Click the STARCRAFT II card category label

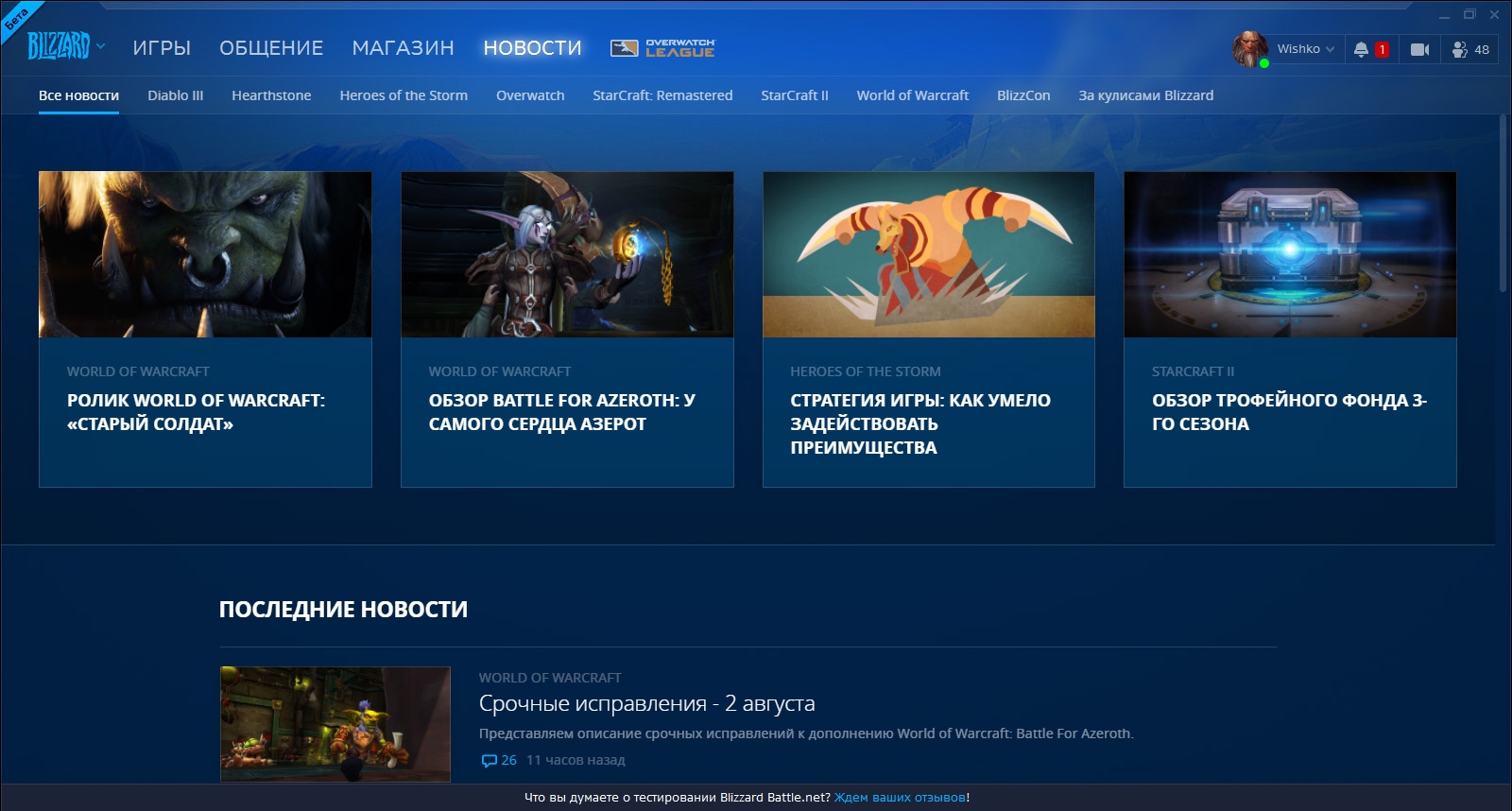click(1193, 371)
